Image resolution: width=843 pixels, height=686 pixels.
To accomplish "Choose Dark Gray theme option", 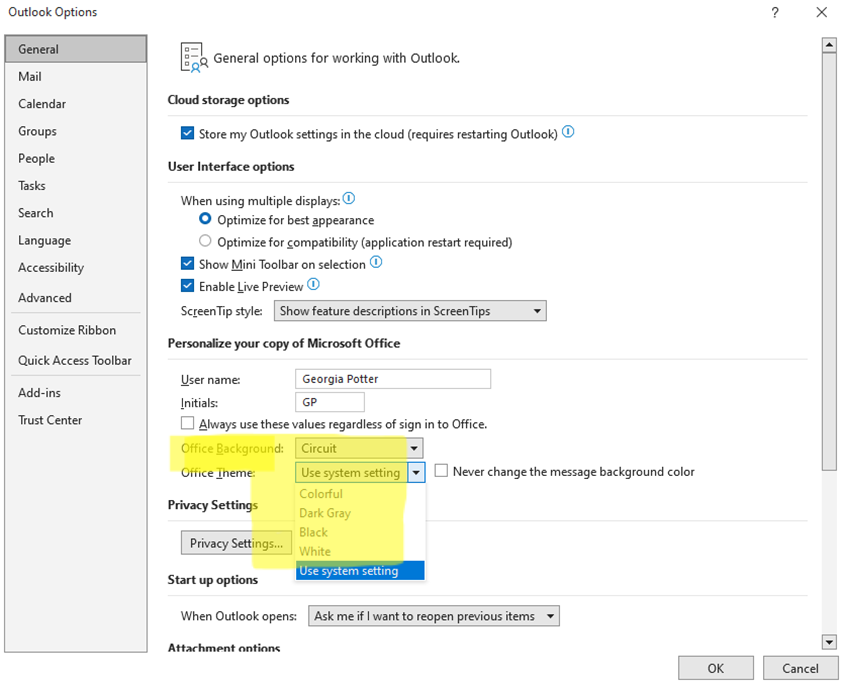I will [360, 513].
